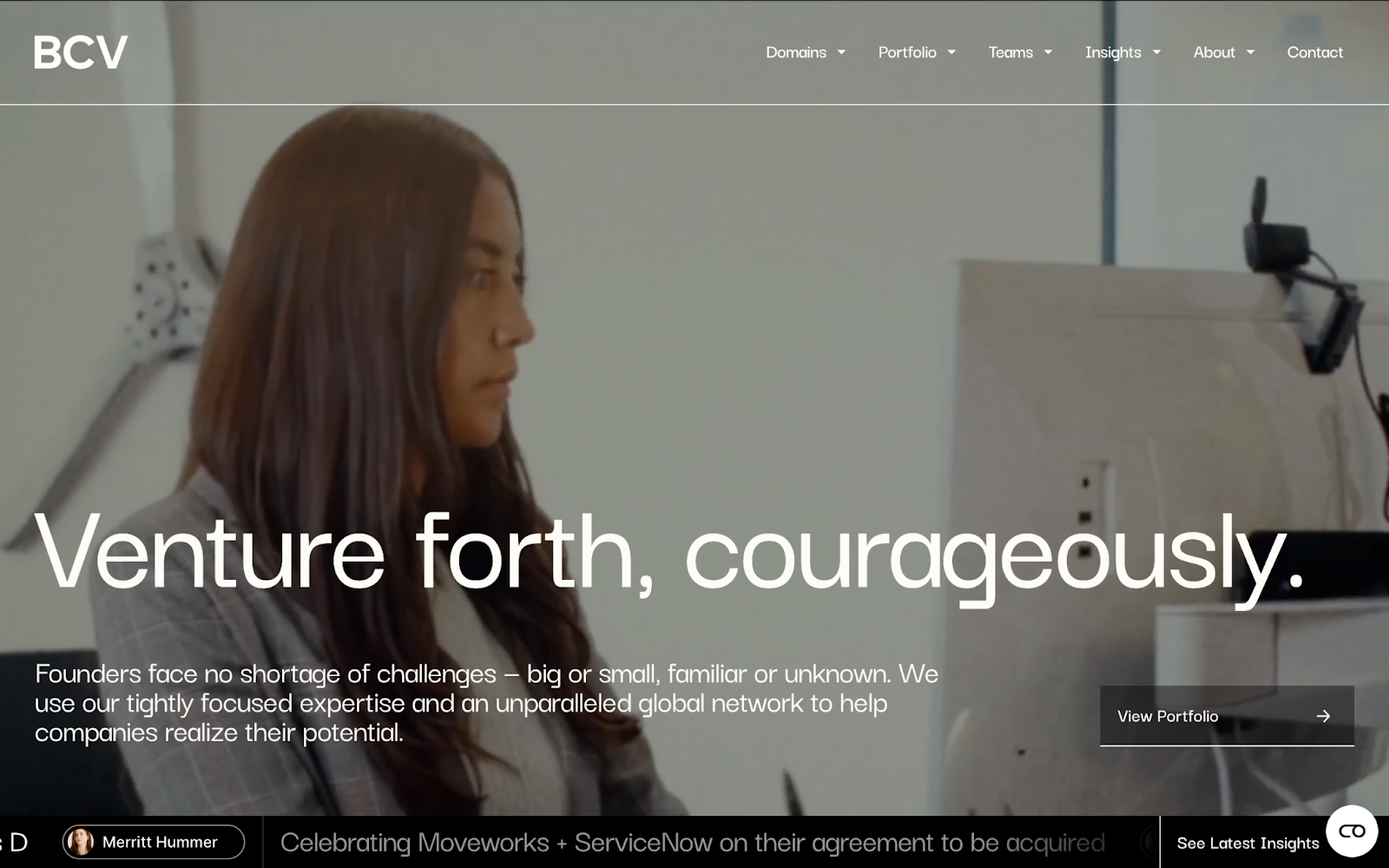Expand the Insights dropdown arrow
Viewport: 1389px width, 868px height.
pos(1156,52)
